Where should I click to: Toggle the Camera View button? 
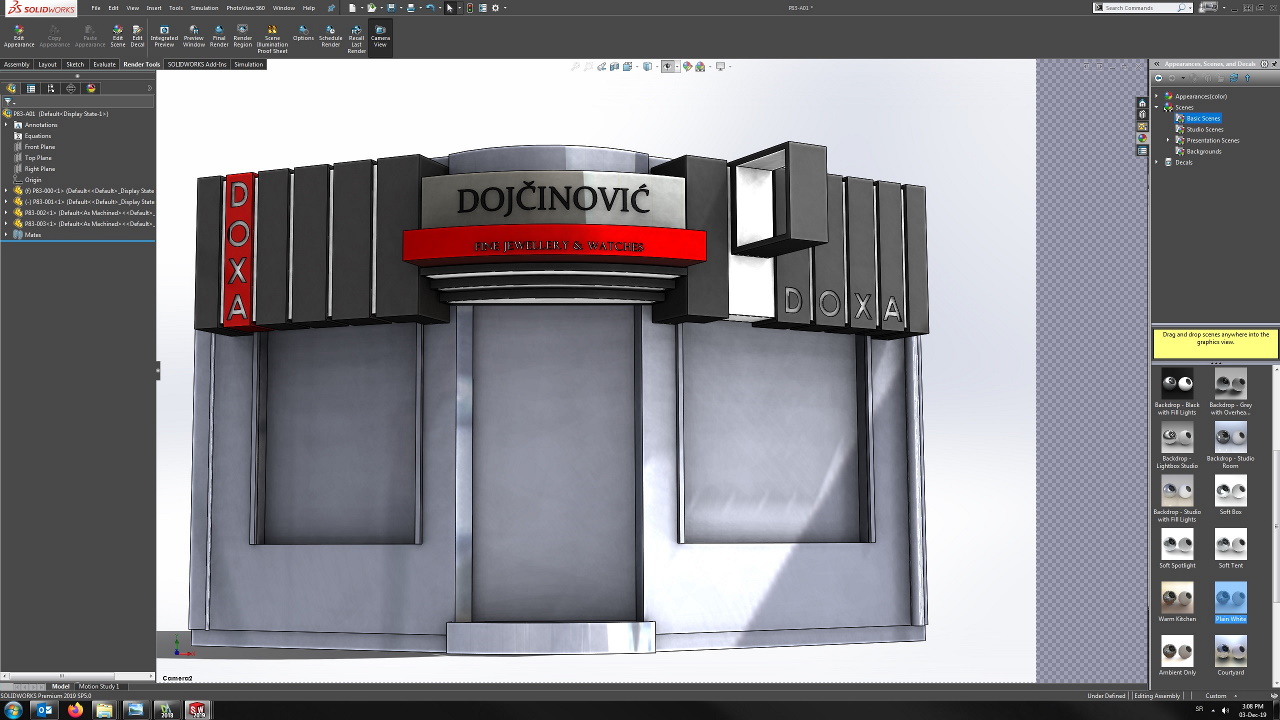click(380, 36)
